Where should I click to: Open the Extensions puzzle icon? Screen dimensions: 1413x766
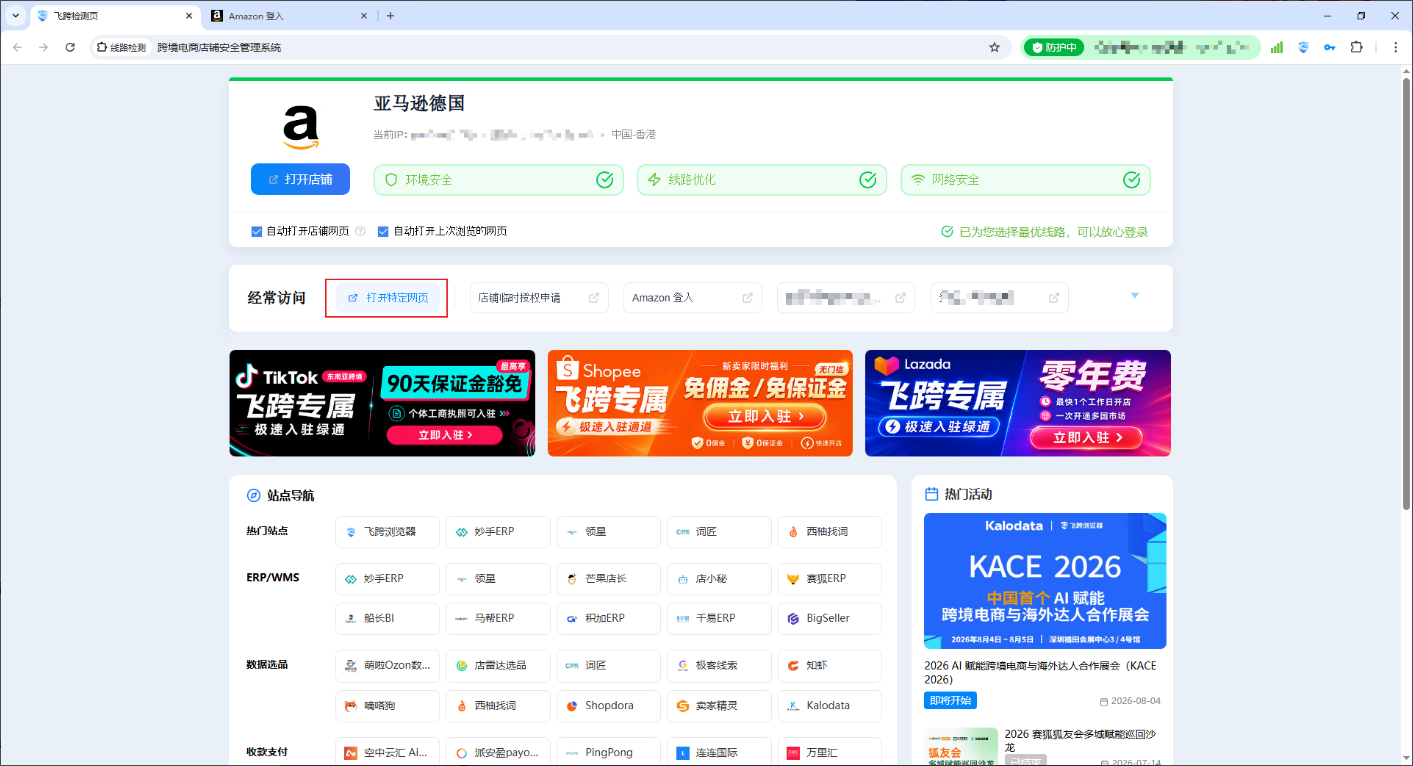click(x=1357, y=47)
